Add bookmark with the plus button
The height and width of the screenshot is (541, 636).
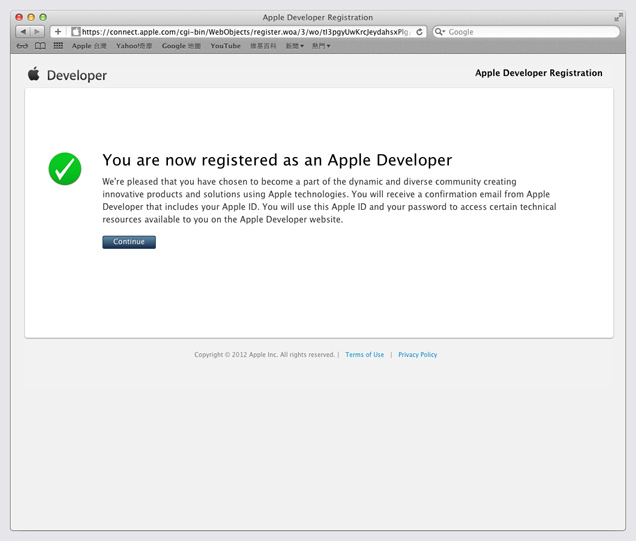[x=58, y=32]
